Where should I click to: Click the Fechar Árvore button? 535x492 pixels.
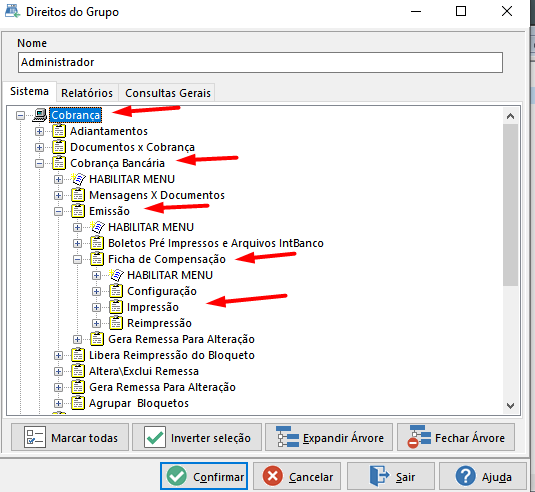456,437
